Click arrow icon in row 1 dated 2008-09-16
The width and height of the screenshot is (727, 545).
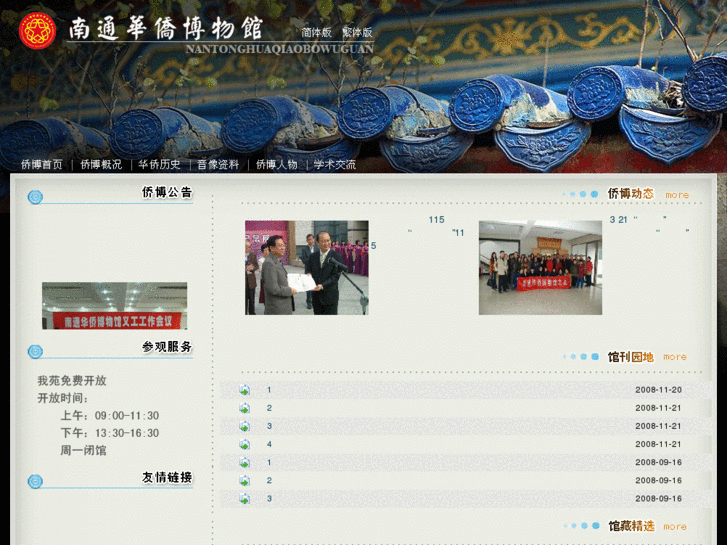(244, 462)
